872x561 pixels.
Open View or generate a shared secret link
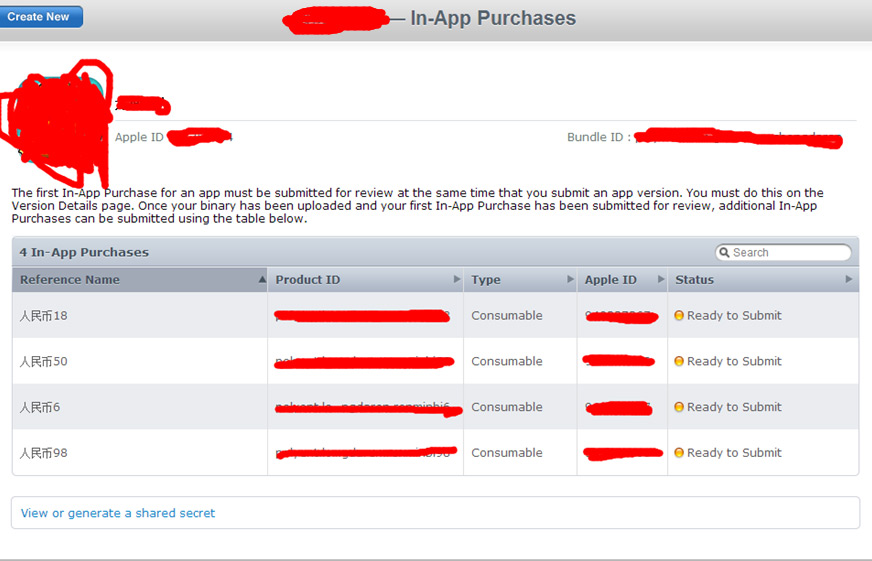[118, 513]
